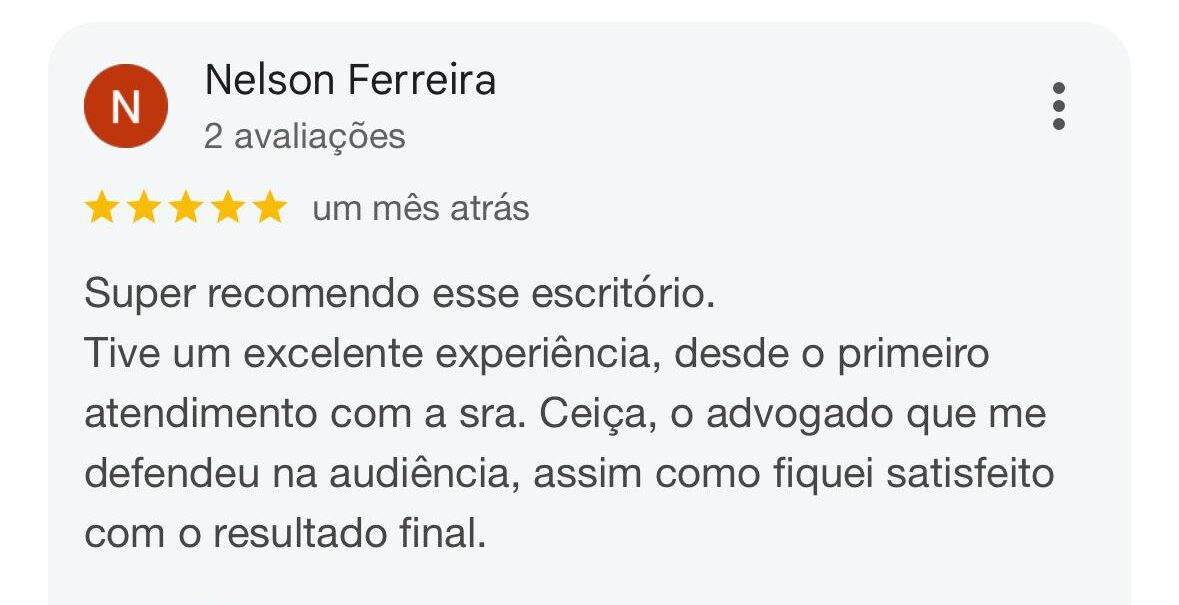The width and height of the screenshot is (1179, 605).
Task: Select the third rating star
Action: click(x=184, y=209)
